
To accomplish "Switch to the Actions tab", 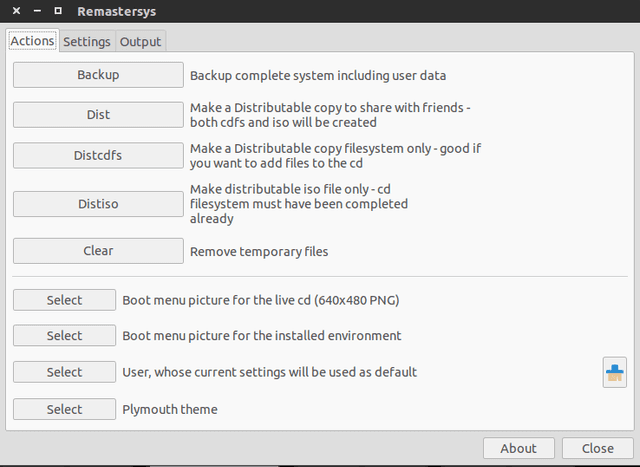I will tap(33, 41).
